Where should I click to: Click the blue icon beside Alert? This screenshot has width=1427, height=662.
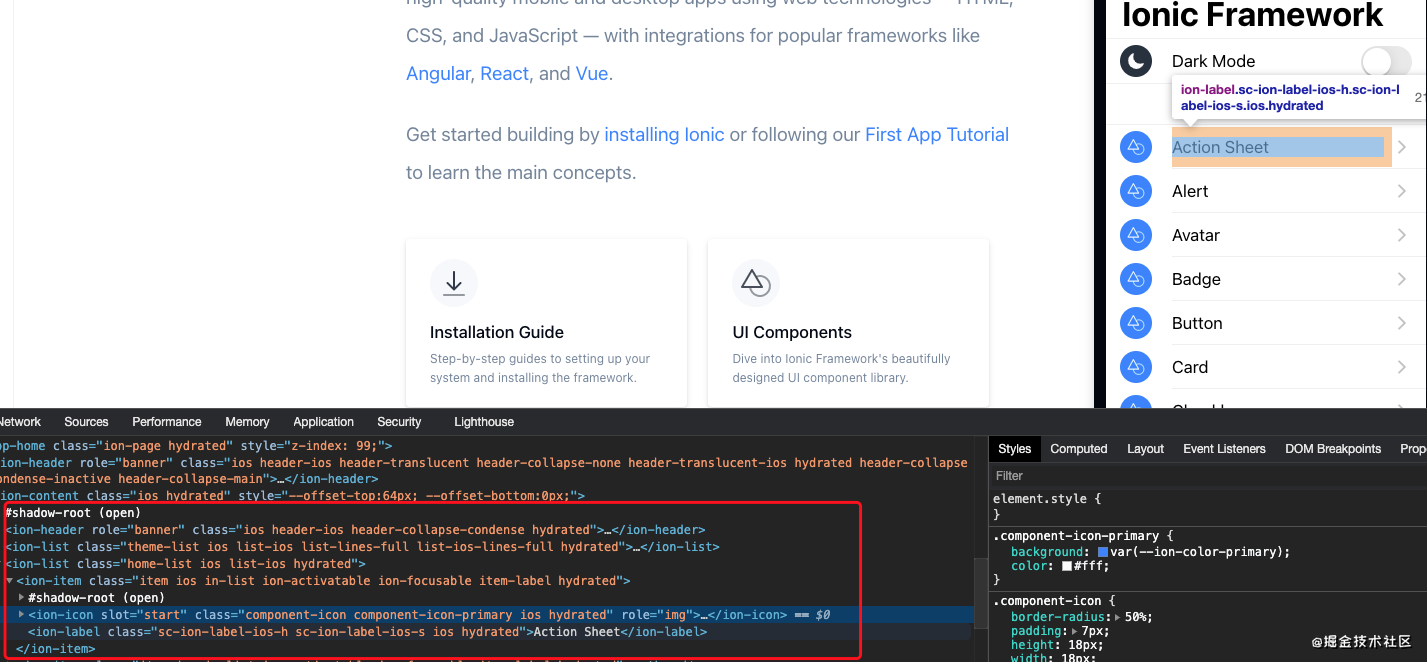pos(1136,191)
